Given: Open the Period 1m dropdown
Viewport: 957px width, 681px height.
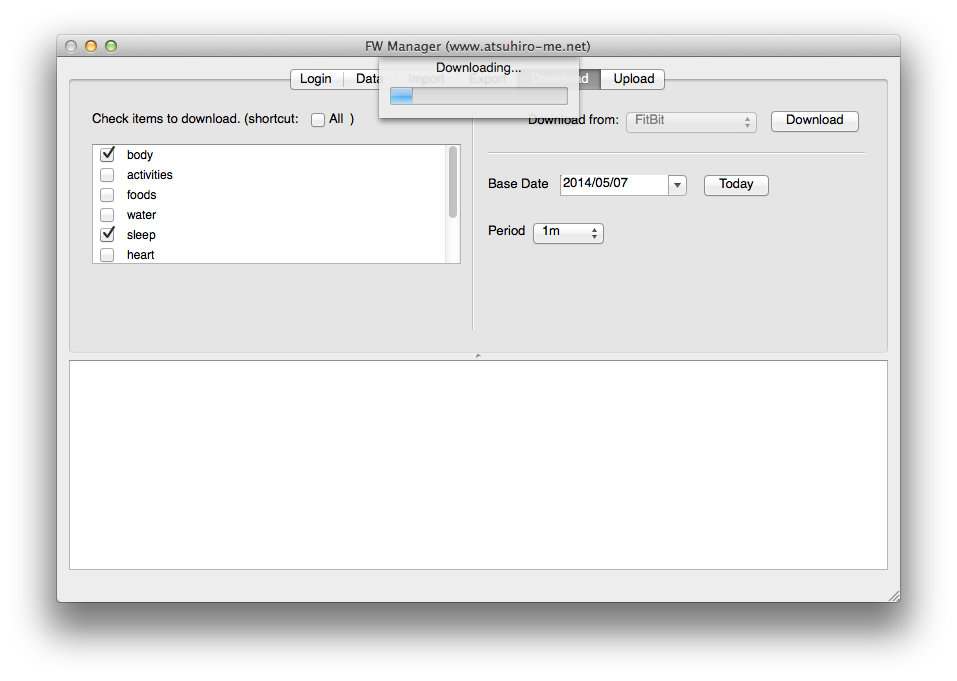Looking at the screenshot, I should pos(568,232).
